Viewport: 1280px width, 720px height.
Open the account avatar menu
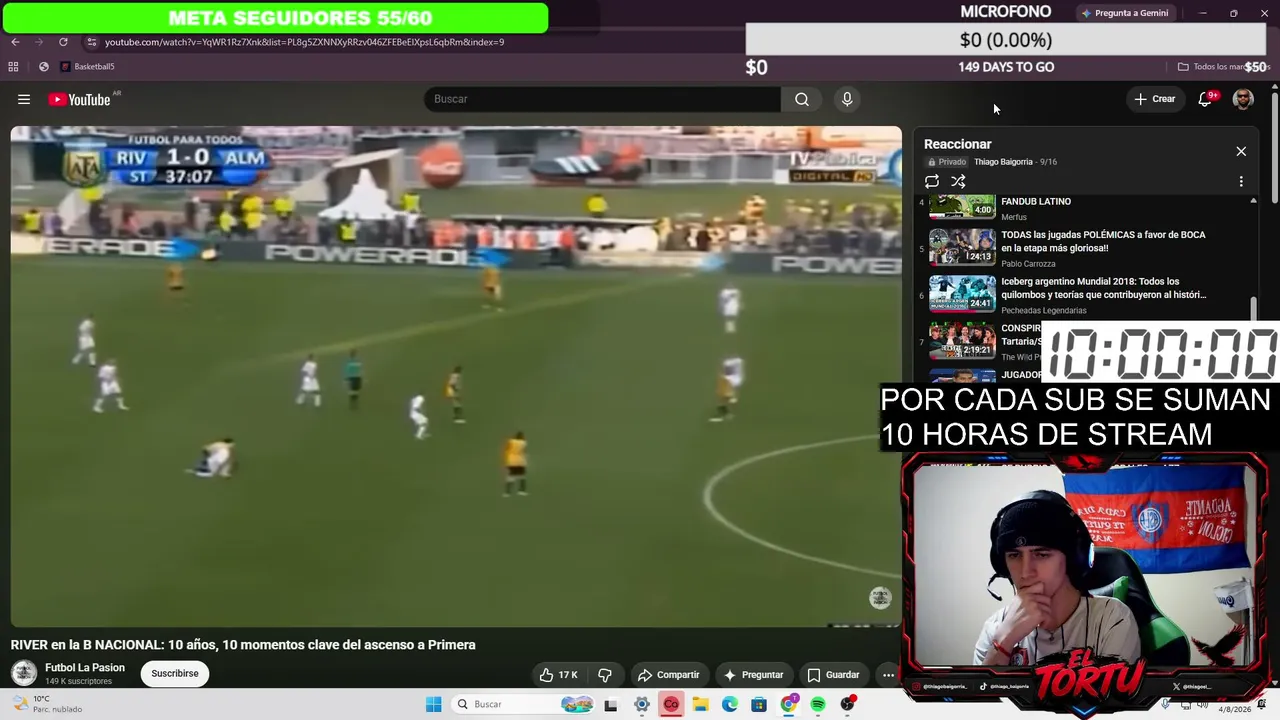coord(1243,99)
